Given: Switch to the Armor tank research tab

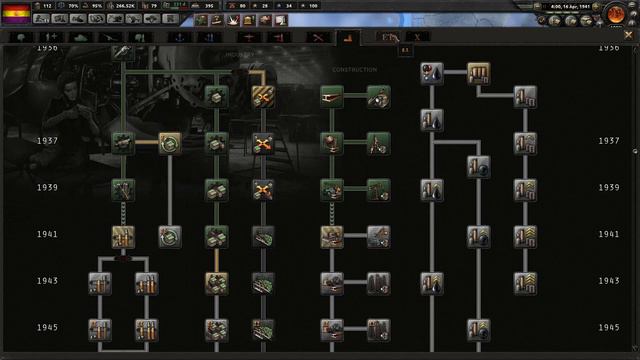Looking at the screenshot, I should click(80, 38).
